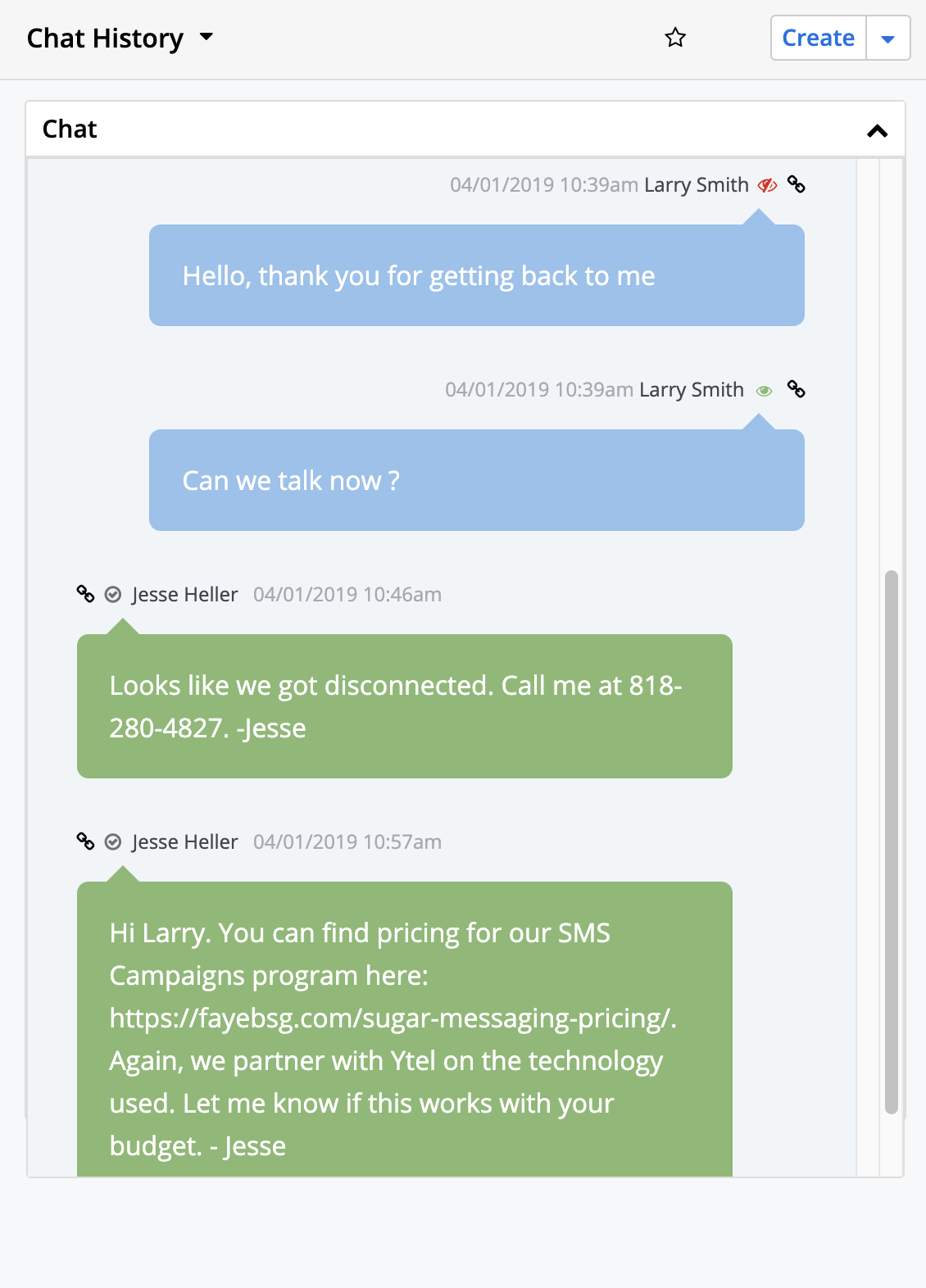
Task: Click Larry Smith name on first message
Action: (697, 185)
